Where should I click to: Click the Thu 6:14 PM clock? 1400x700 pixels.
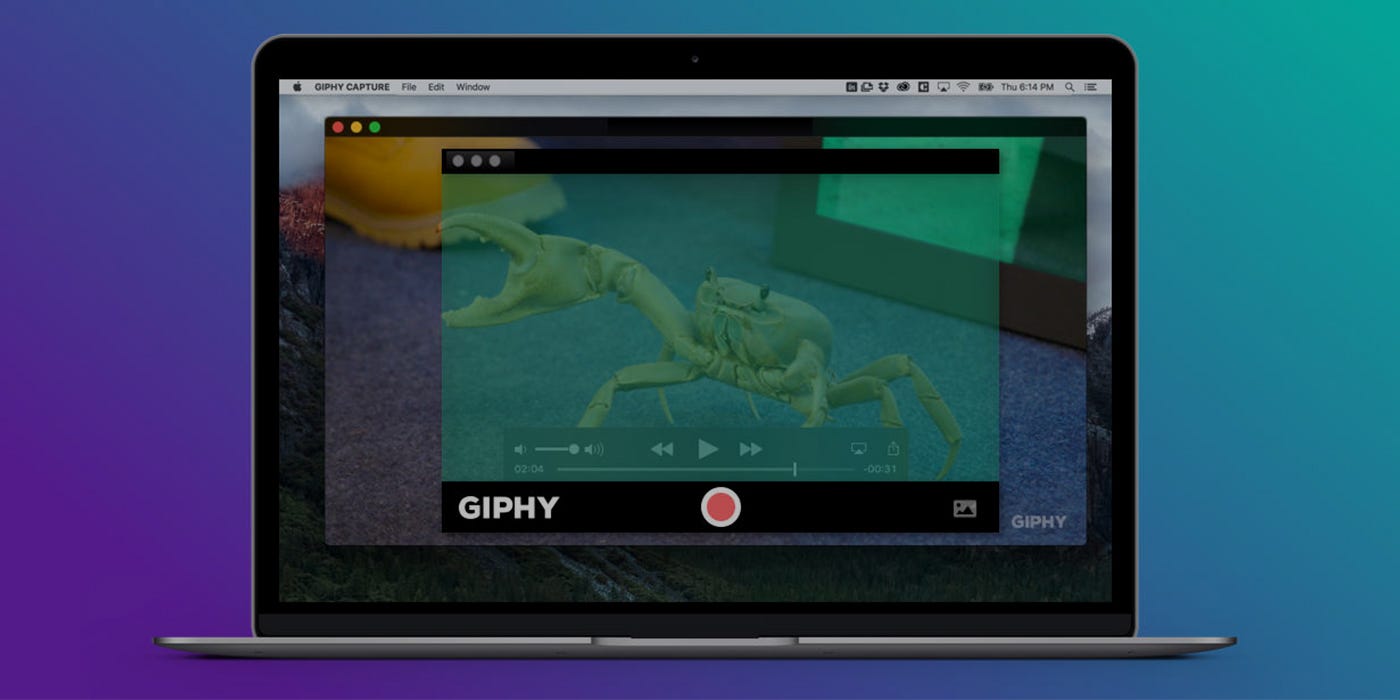pos(1028,87)
